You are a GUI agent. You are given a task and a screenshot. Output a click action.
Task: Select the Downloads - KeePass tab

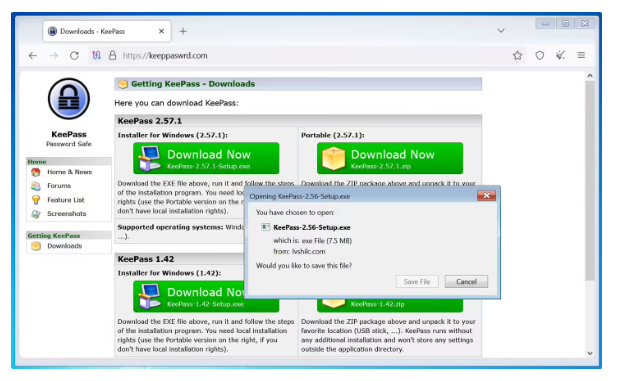coord(107,31)
